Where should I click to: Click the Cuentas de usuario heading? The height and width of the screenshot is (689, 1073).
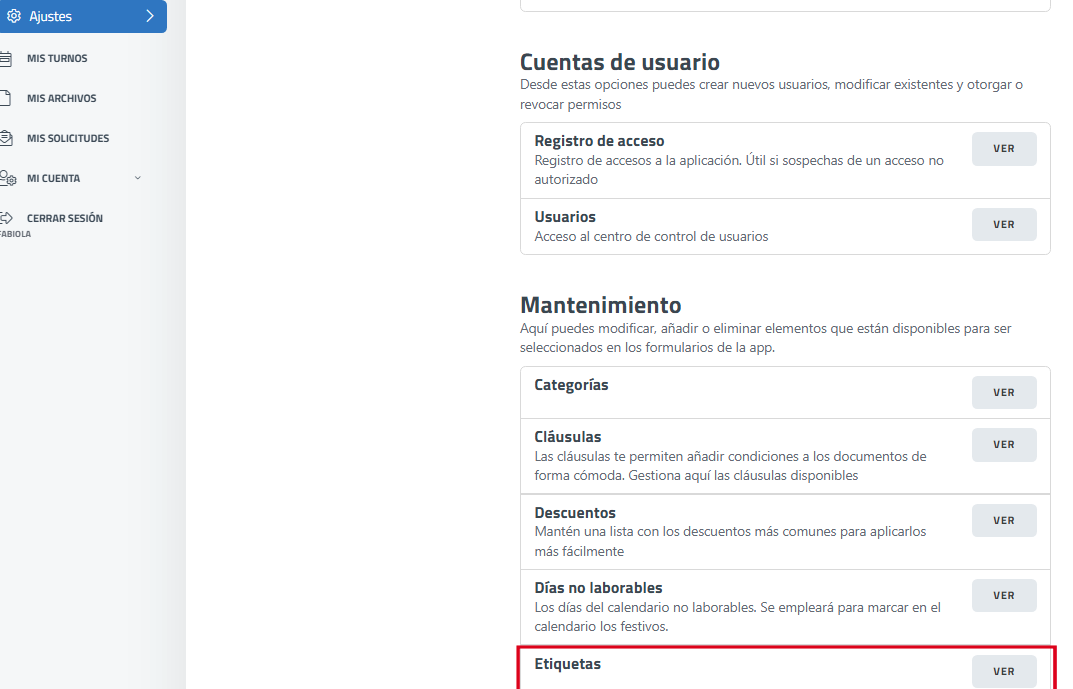619,62
